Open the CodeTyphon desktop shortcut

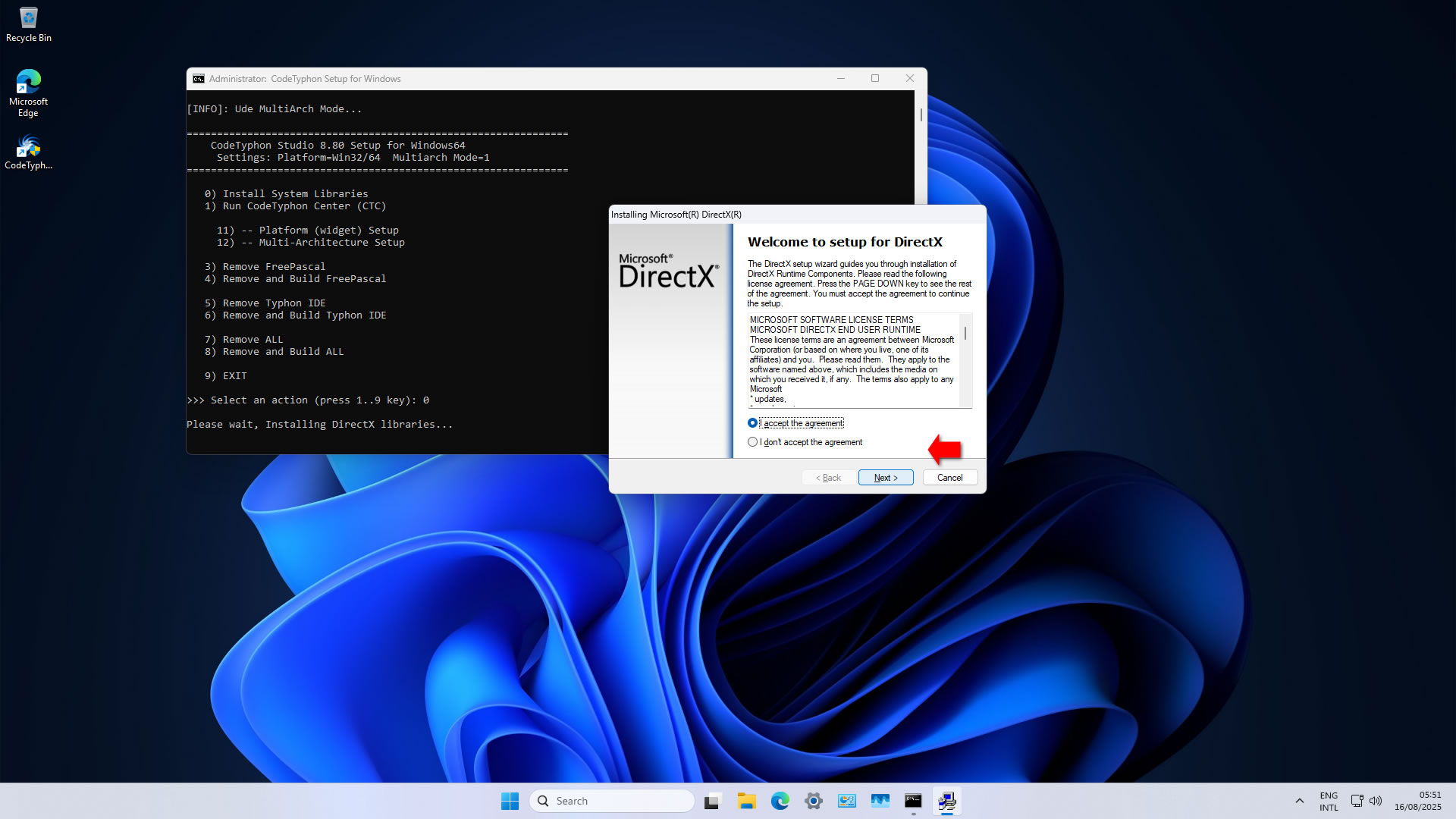point(28,152)
